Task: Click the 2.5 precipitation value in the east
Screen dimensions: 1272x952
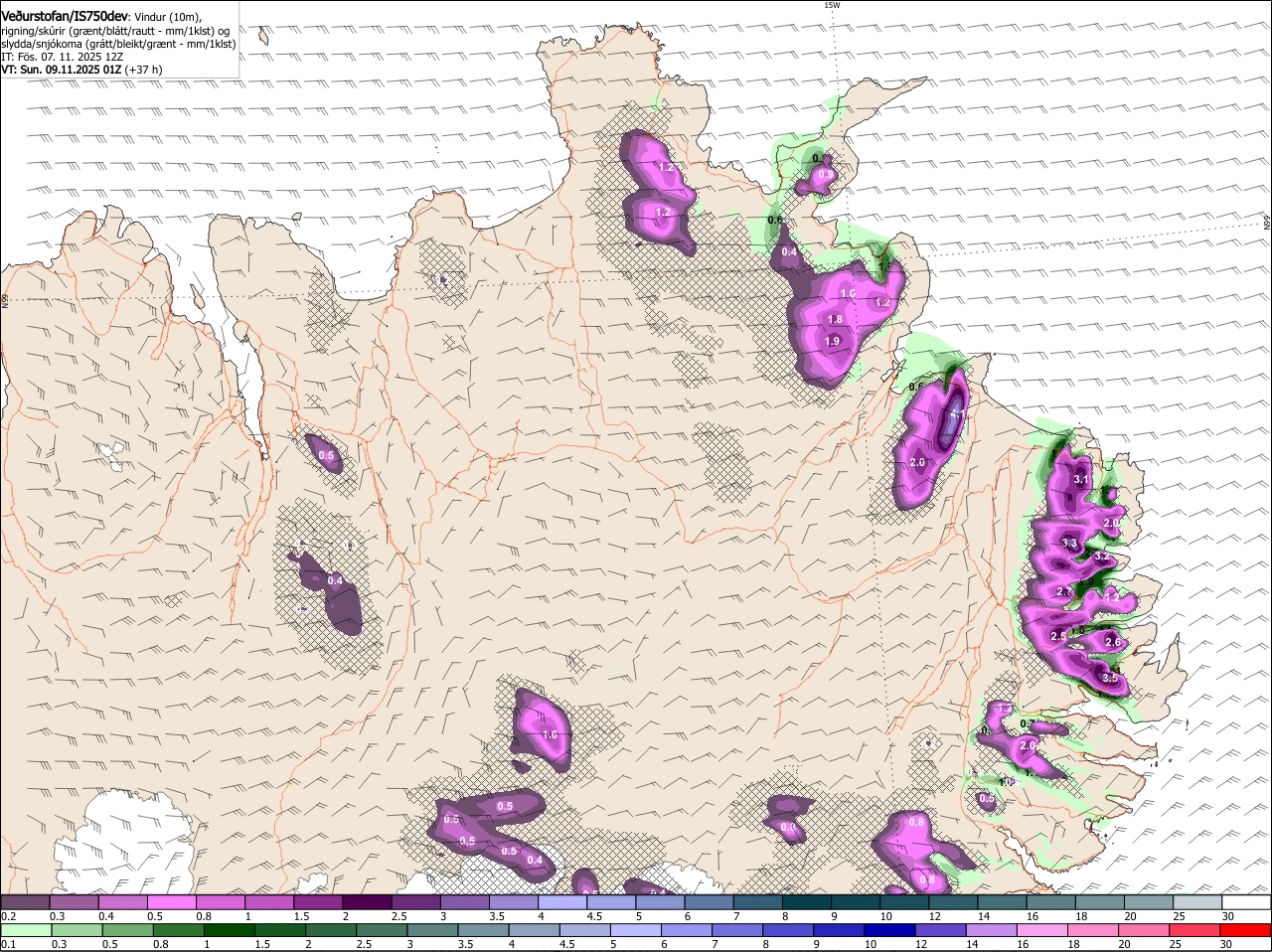Action: click(1058, 636)
